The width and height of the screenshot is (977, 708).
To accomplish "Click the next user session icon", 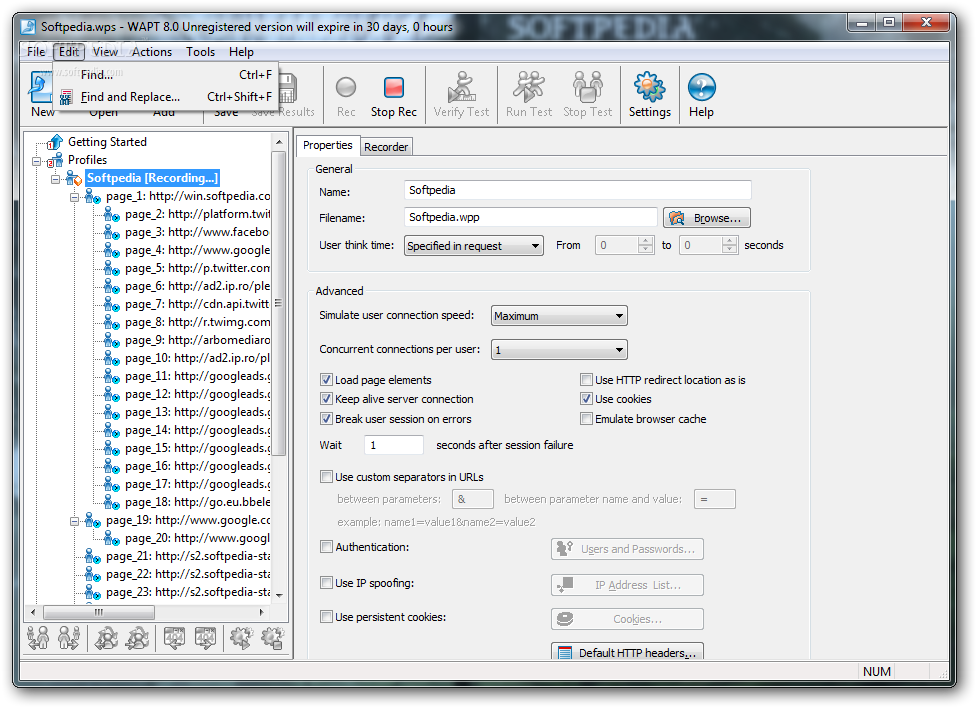I will [136, 638].
